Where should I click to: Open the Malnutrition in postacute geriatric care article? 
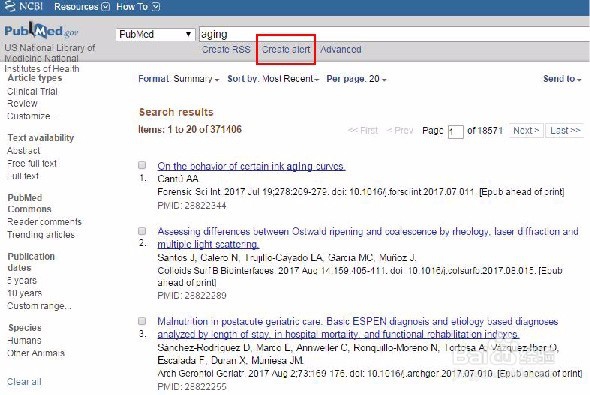point(357,328)
